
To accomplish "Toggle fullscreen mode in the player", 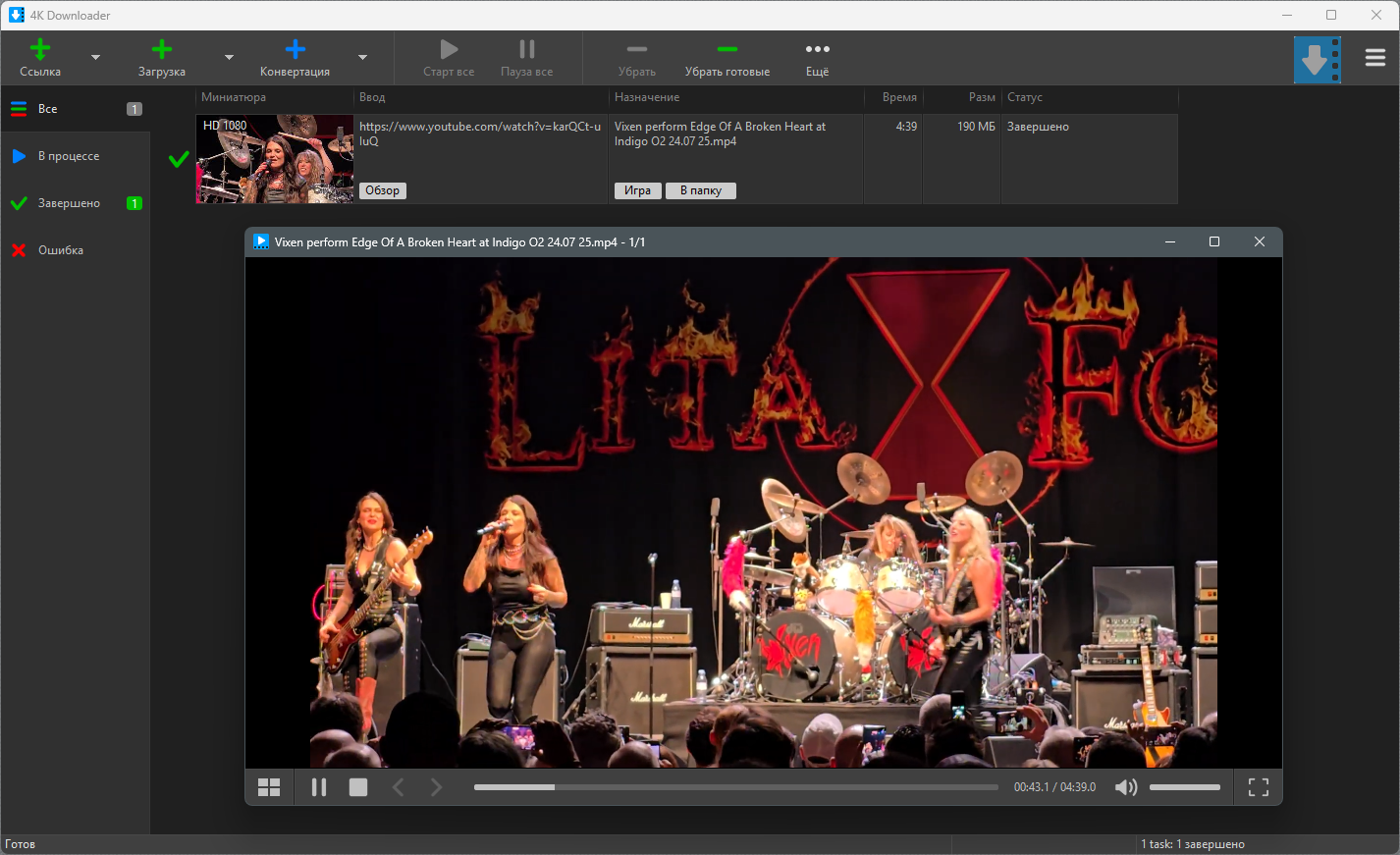I will pyautogui.click(x=1258, y=787).
